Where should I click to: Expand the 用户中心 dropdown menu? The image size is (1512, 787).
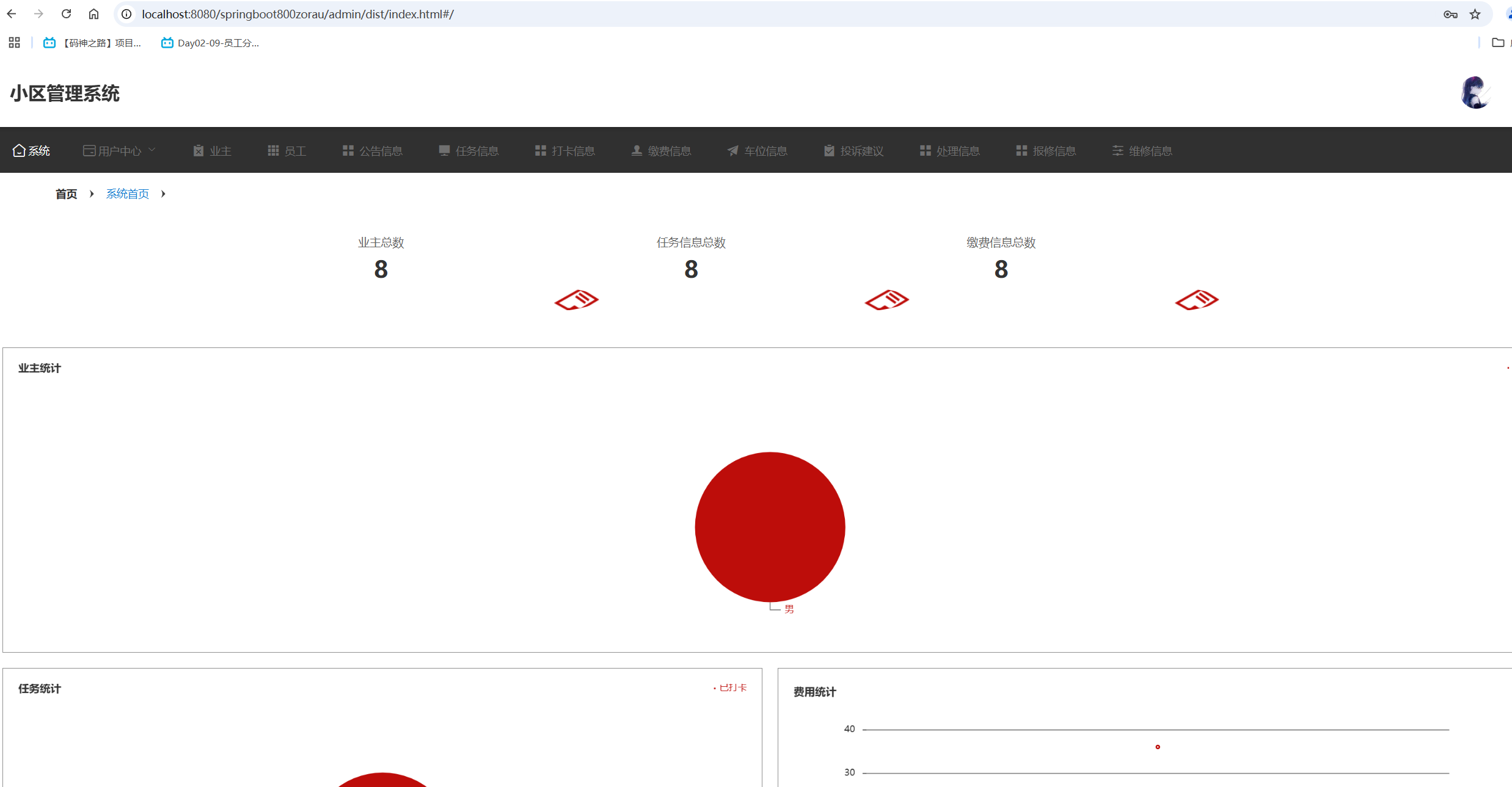(x=120, y=151)
